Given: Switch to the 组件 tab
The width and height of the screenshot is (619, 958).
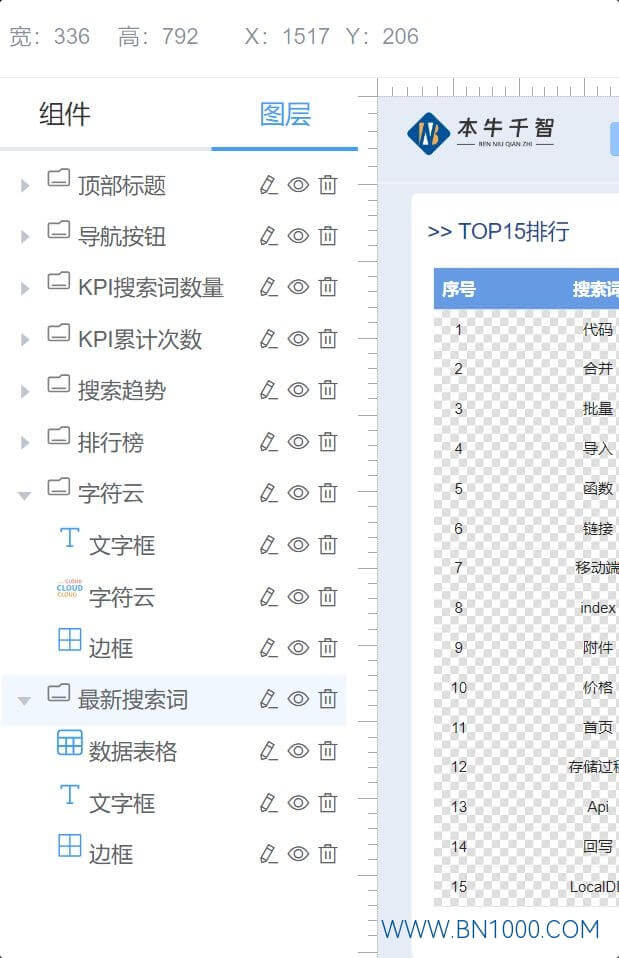Looking at the screenshot, I should tap(65, 114).
